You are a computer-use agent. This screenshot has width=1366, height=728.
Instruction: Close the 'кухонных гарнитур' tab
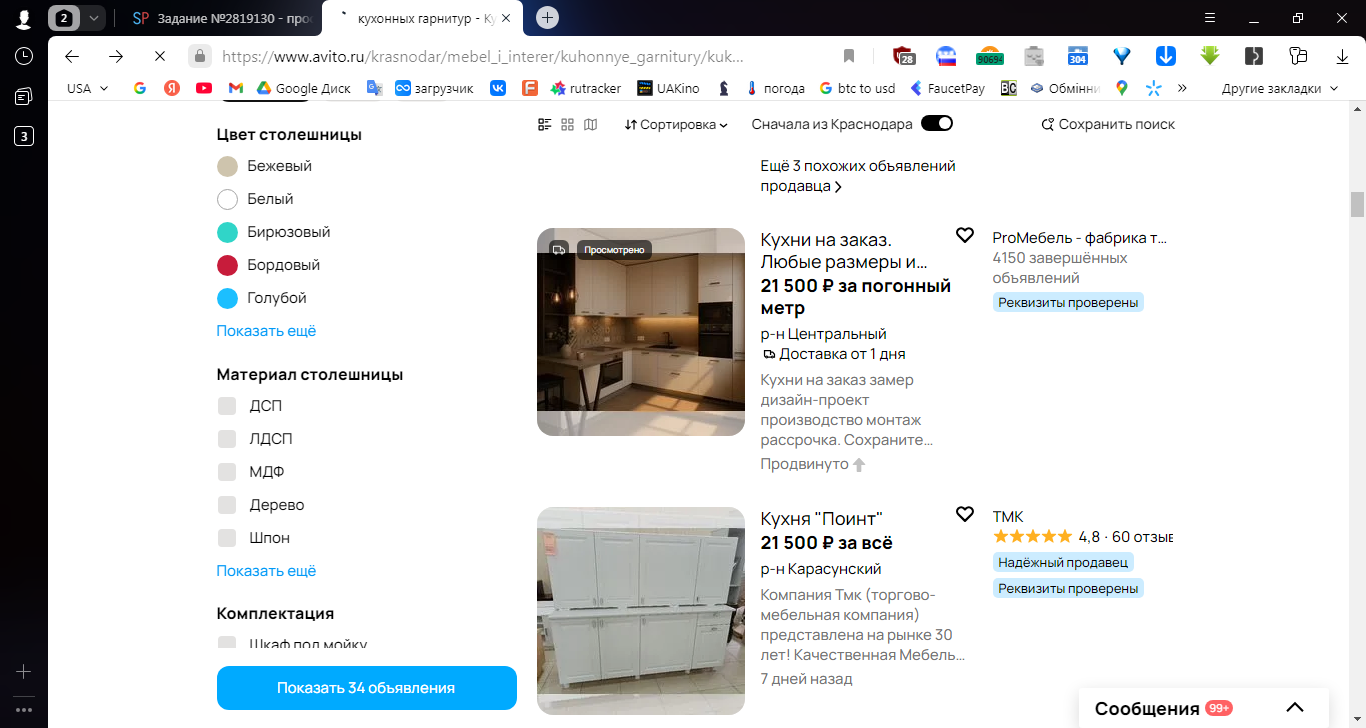(x=506, y=18)
